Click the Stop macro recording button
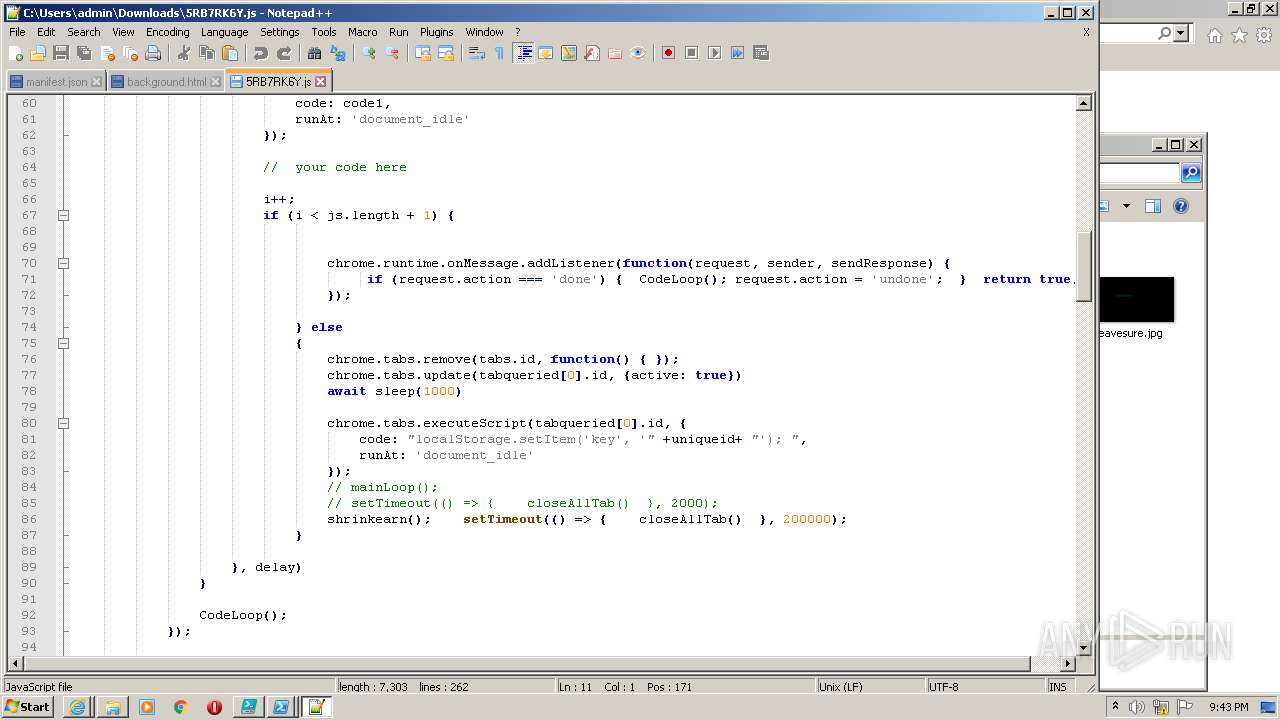The image size is (1280, 720). [x=691, y=53]
